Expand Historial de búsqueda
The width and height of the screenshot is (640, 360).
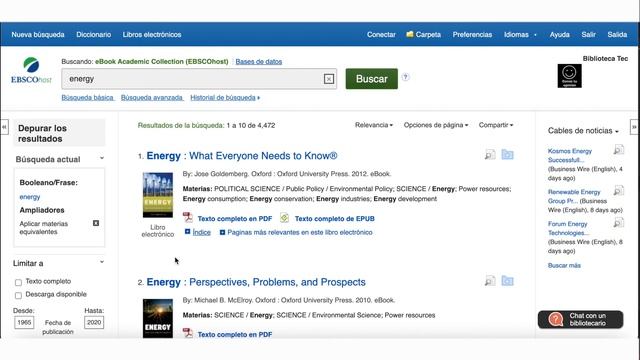(225, 98)
